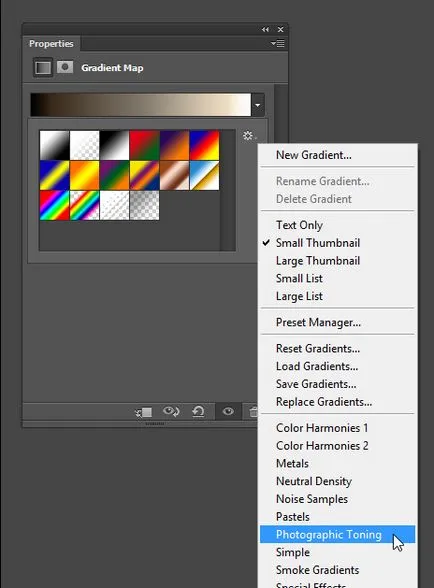Collapse the panel with the double-arrow icon

coord(265,29)
